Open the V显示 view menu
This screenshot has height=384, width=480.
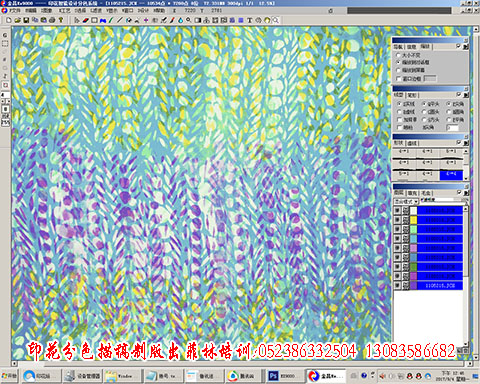[x=112, y=11]
